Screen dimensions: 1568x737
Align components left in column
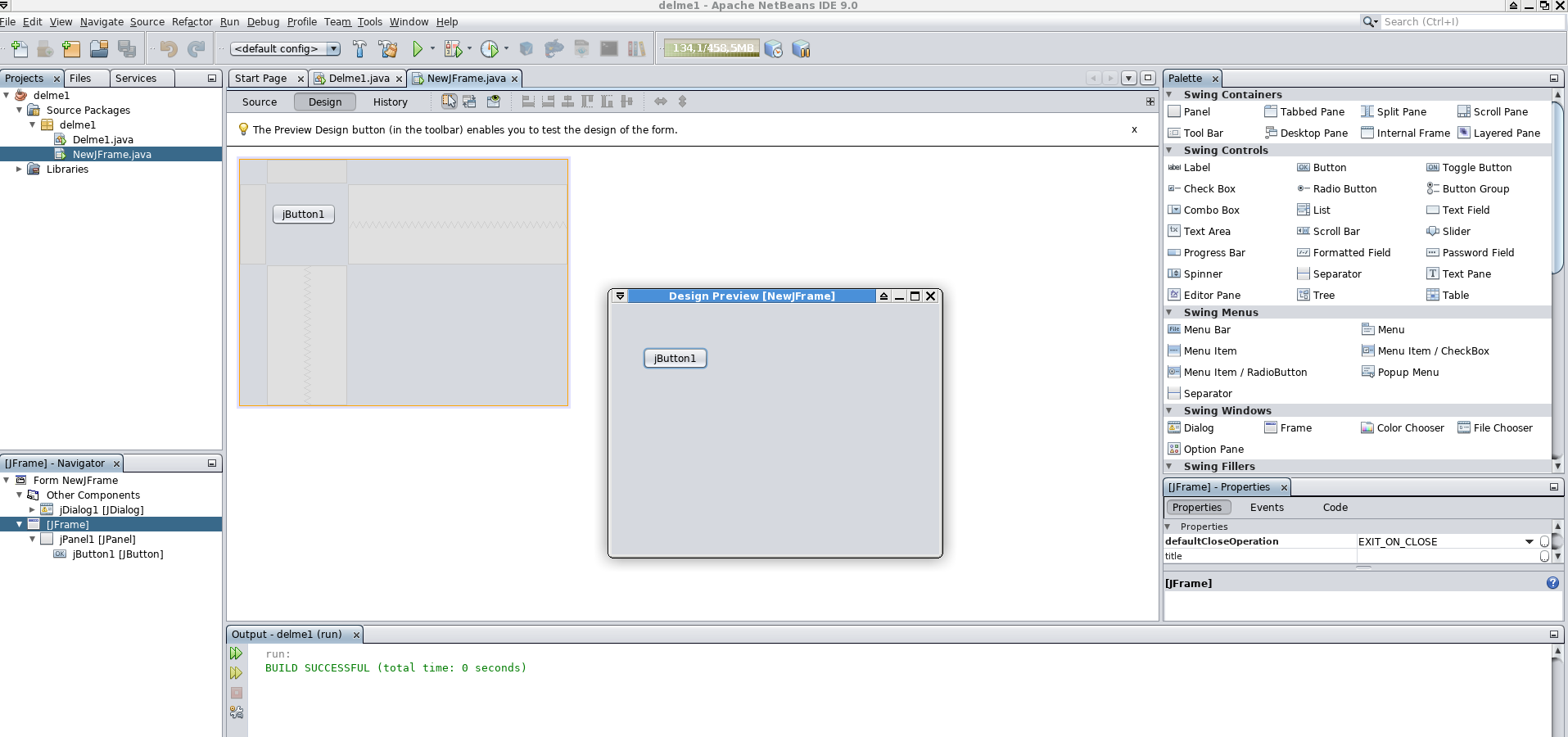tap(528, 102)
